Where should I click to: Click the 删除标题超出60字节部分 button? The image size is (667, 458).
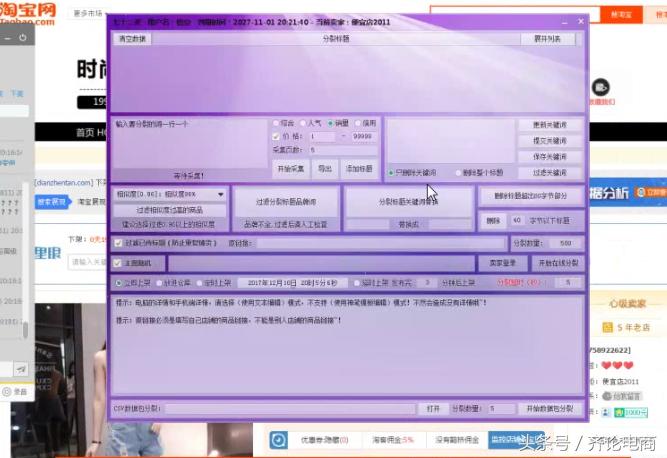(x=530, y=196)
